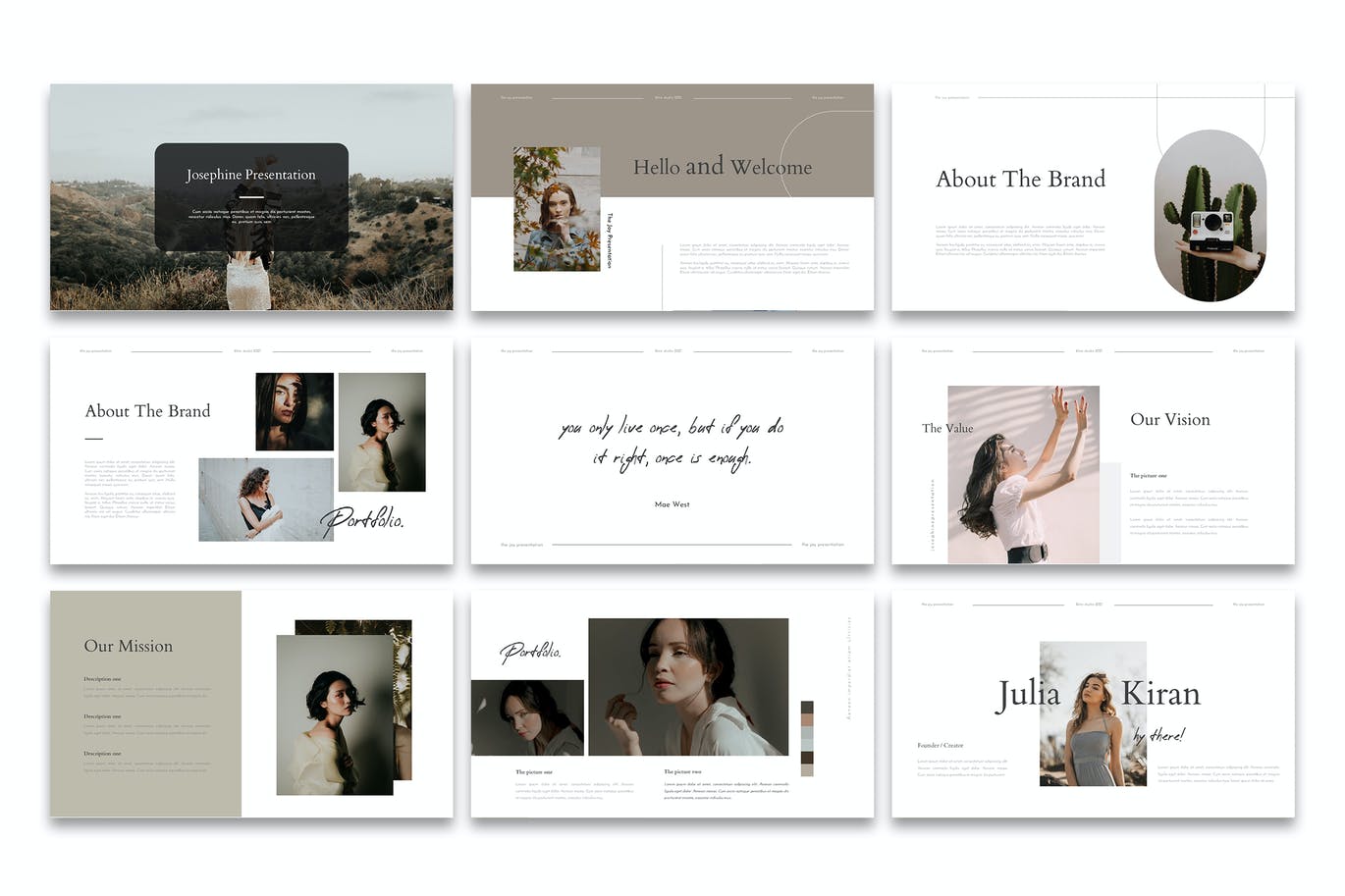1345x896 pixels.
Task: Click the Founder / Creator label
Action: tap(940, 746)
